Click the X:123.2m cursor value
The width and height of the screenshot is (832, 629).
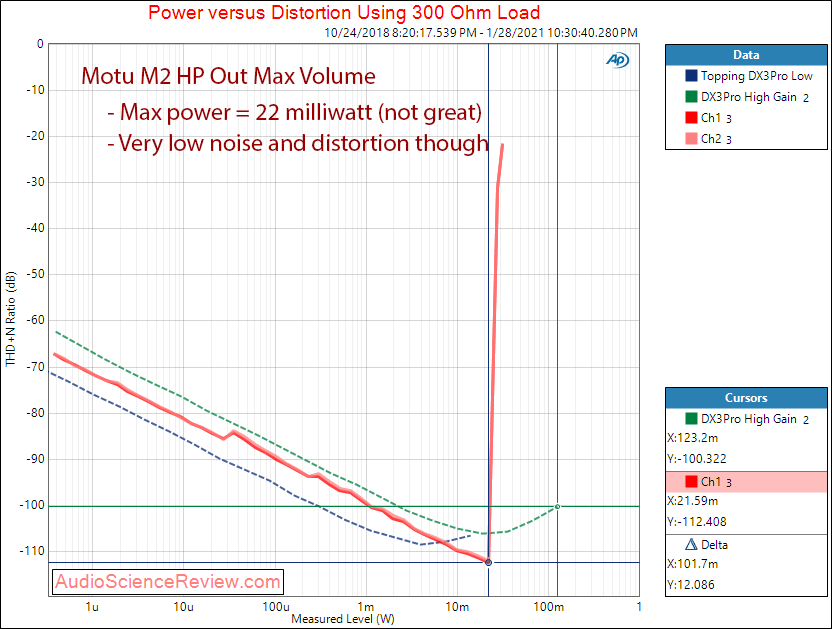692,438
